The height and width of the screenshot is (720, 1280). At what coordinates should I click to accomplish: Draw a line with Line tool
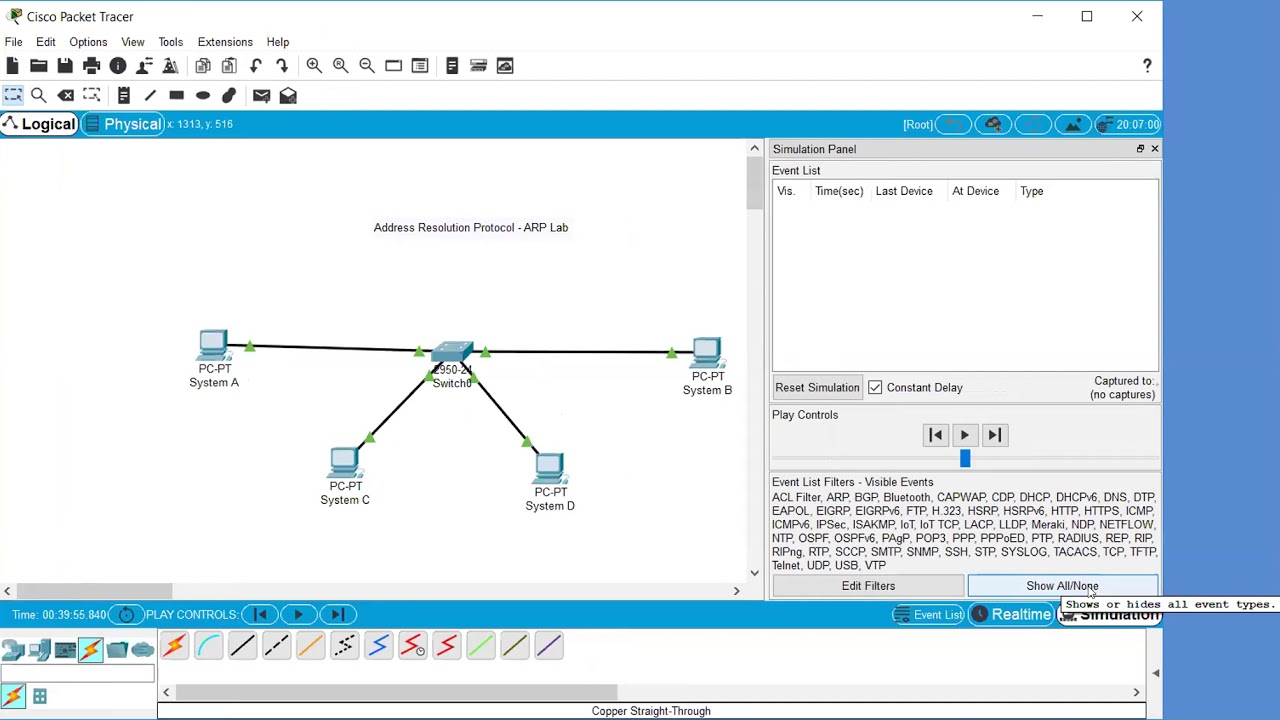[x=150, y=95]
